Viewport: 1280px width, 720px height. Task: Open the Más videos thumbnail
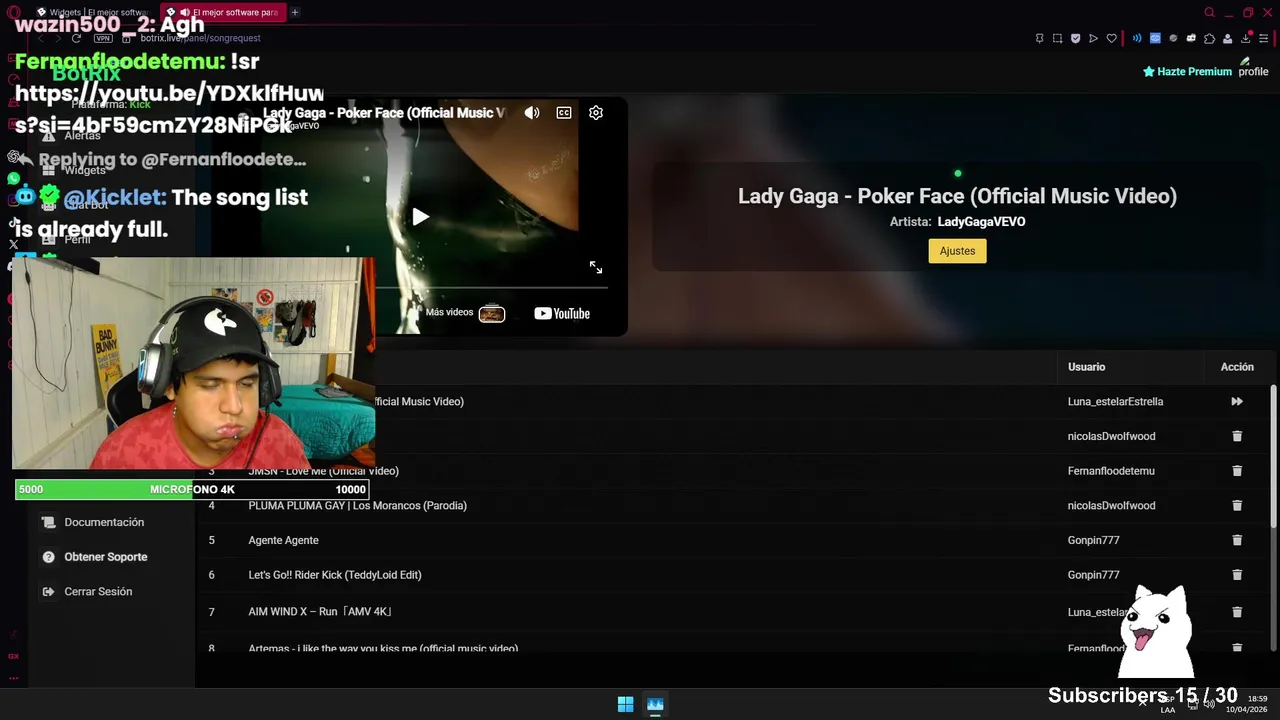[x=492, y=314]
